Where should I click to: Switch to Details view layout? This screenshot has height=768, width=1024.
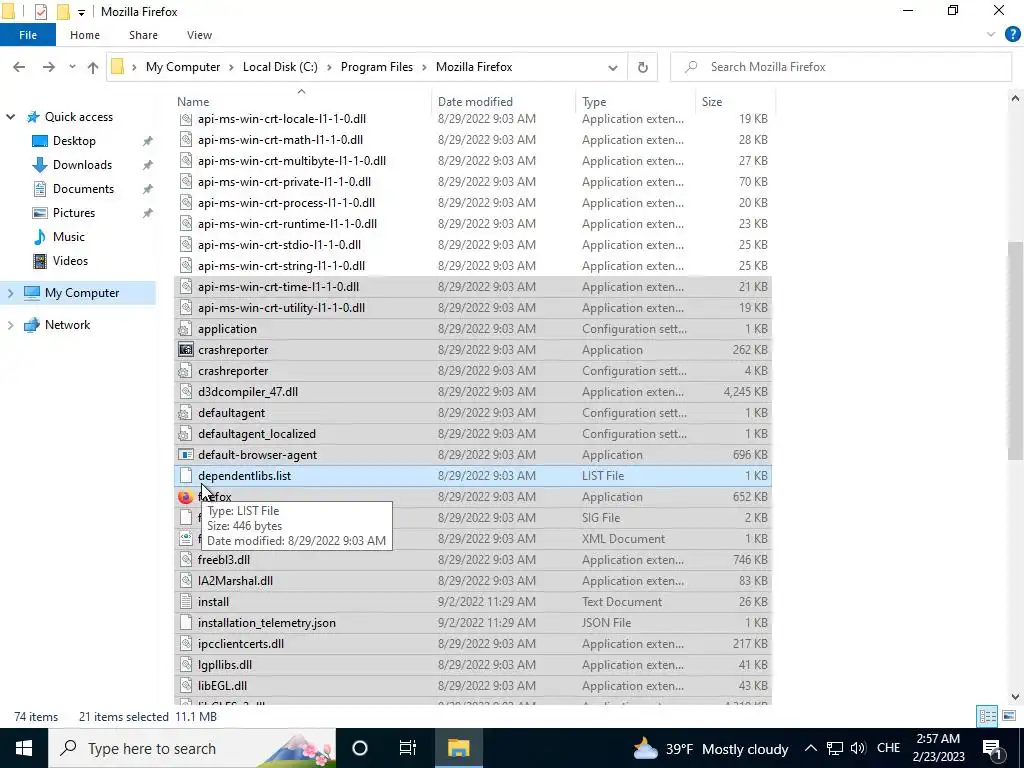pos(987,716)
